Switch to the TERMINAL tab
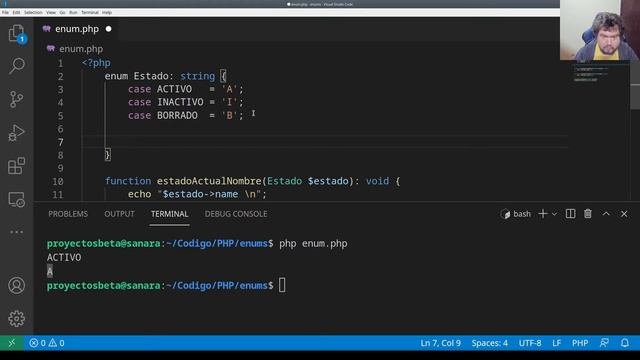The height and width of the screenshot is (360, 640). coord(169,214)
